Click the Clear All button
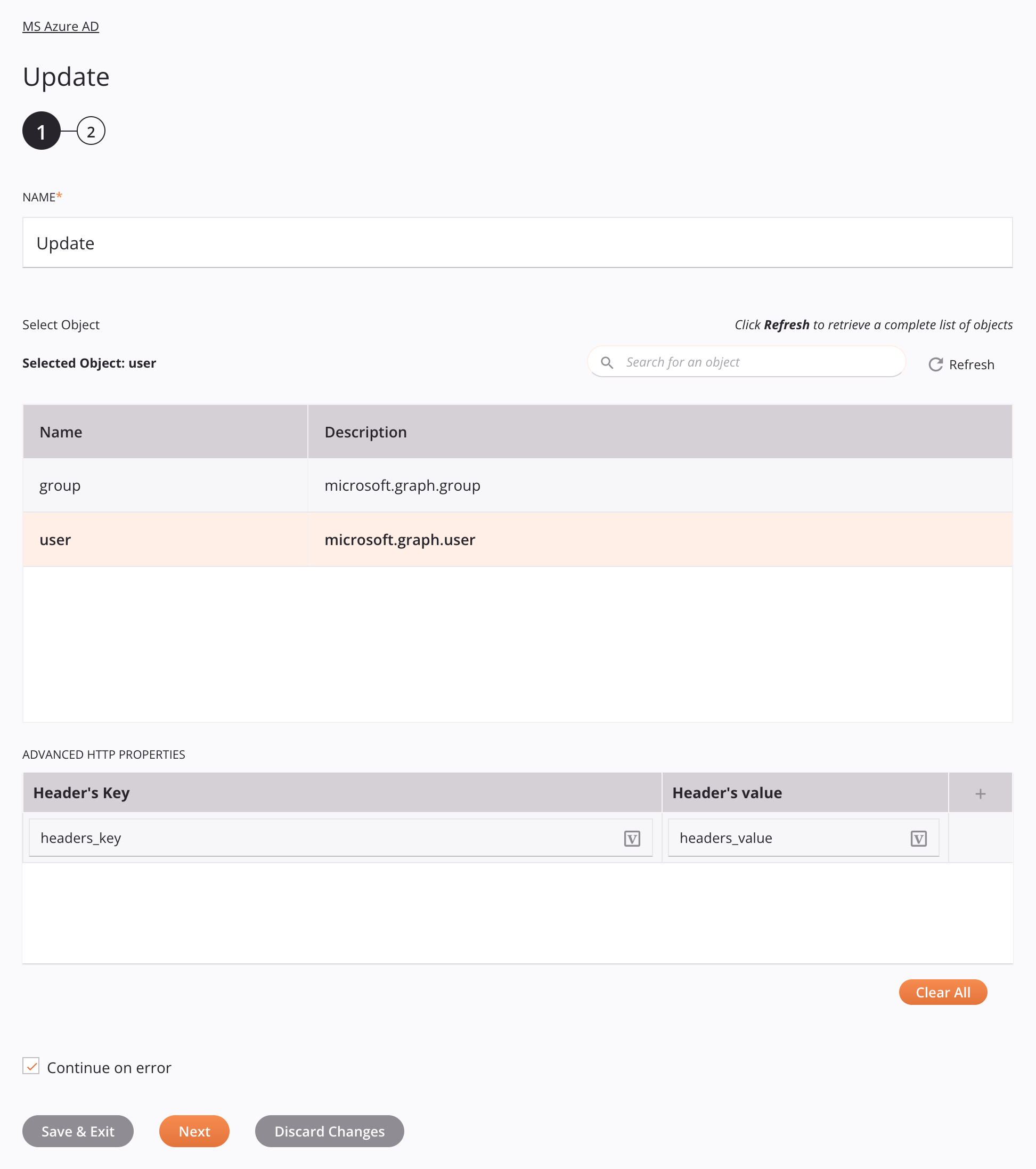The width and height of the screenshot is (1036, 1169). click(x=943, y=992)
